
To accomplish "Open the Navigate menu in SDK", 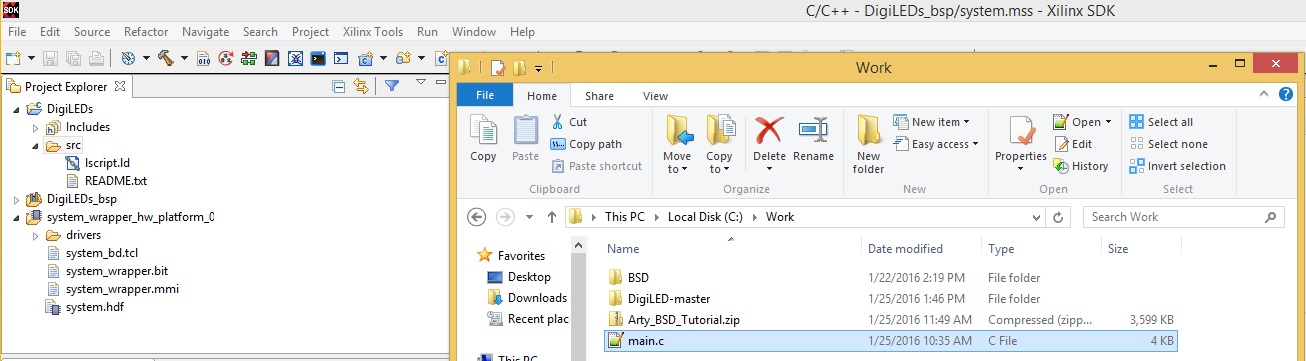I will 205,32.
